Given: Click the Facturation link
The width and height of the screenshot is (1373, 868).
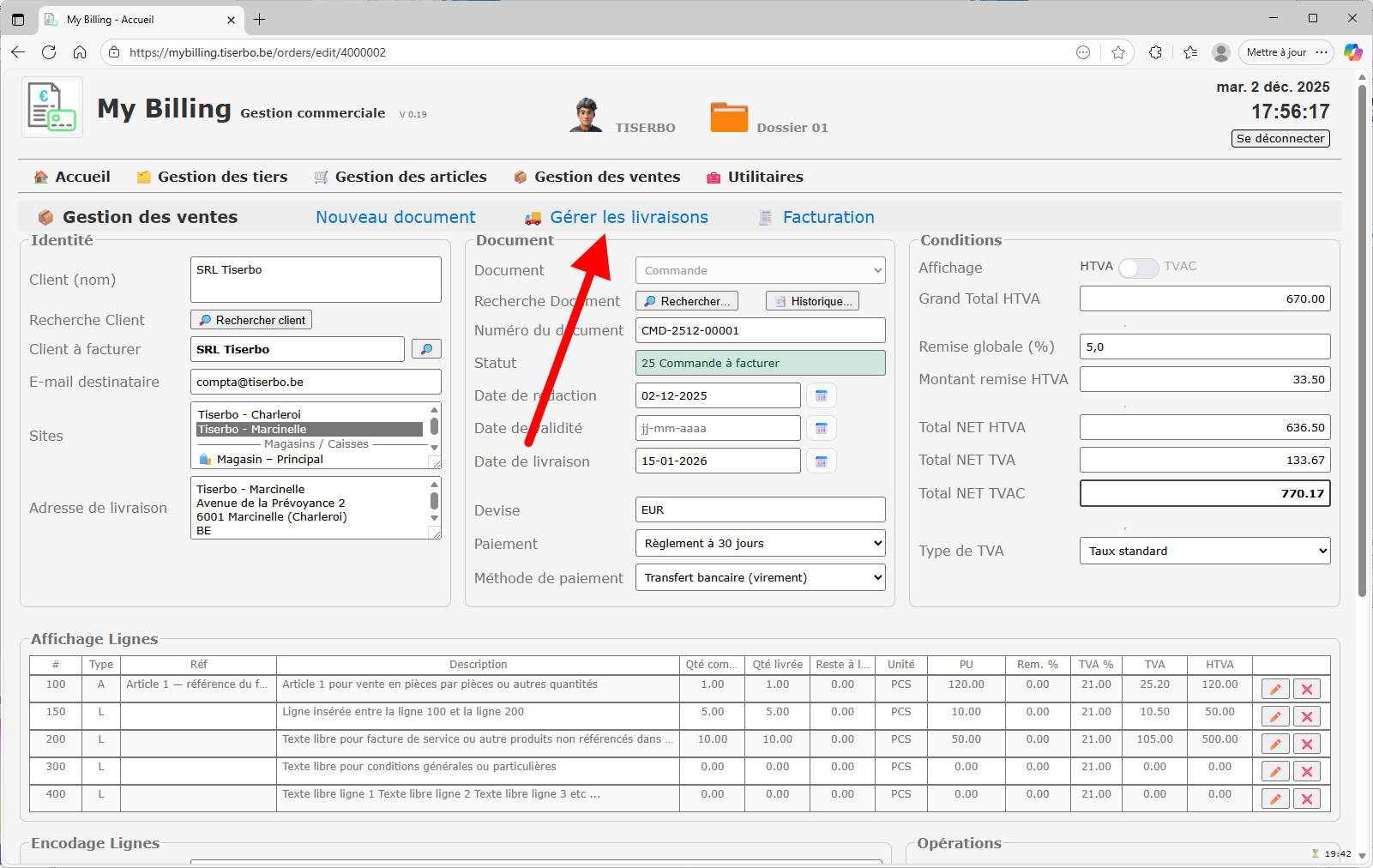Looking at the screenshot, I should (828, 218).
